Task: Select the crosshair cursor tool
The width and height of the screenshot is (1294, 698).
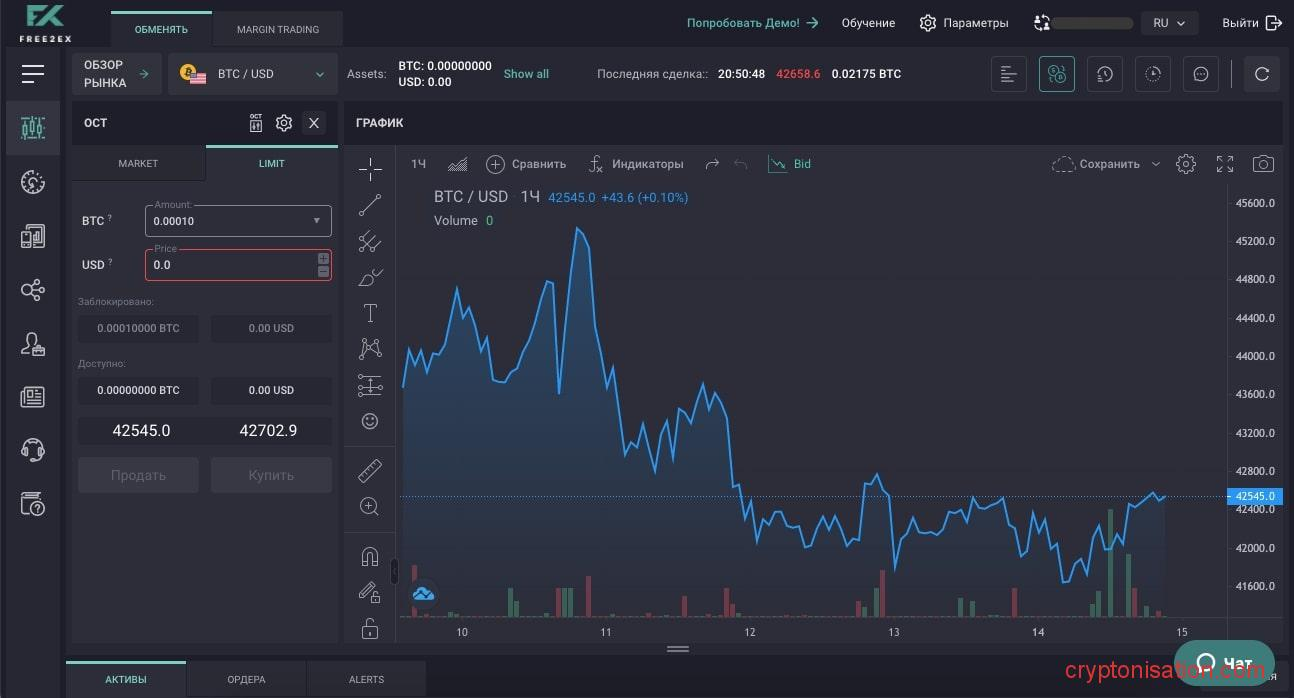Action: tap(370, 169)
